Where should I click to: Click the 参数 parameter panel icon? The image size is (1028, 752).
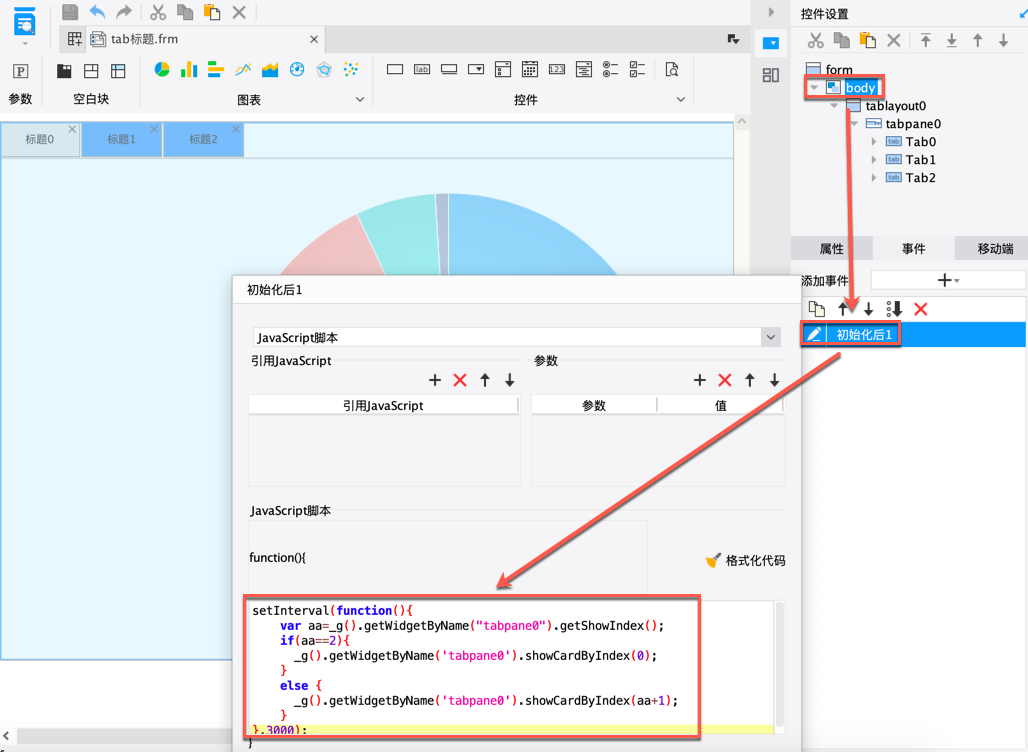click(20, 71)
